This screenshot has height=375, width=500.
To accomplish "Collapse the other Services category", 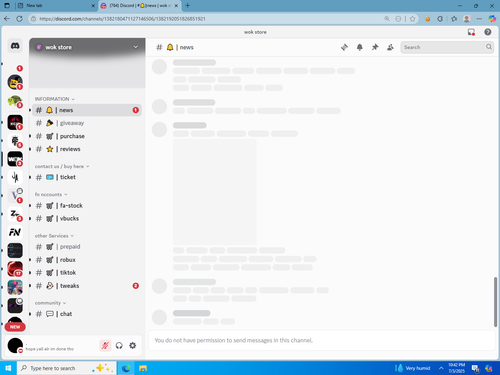I will click(54, 236).
